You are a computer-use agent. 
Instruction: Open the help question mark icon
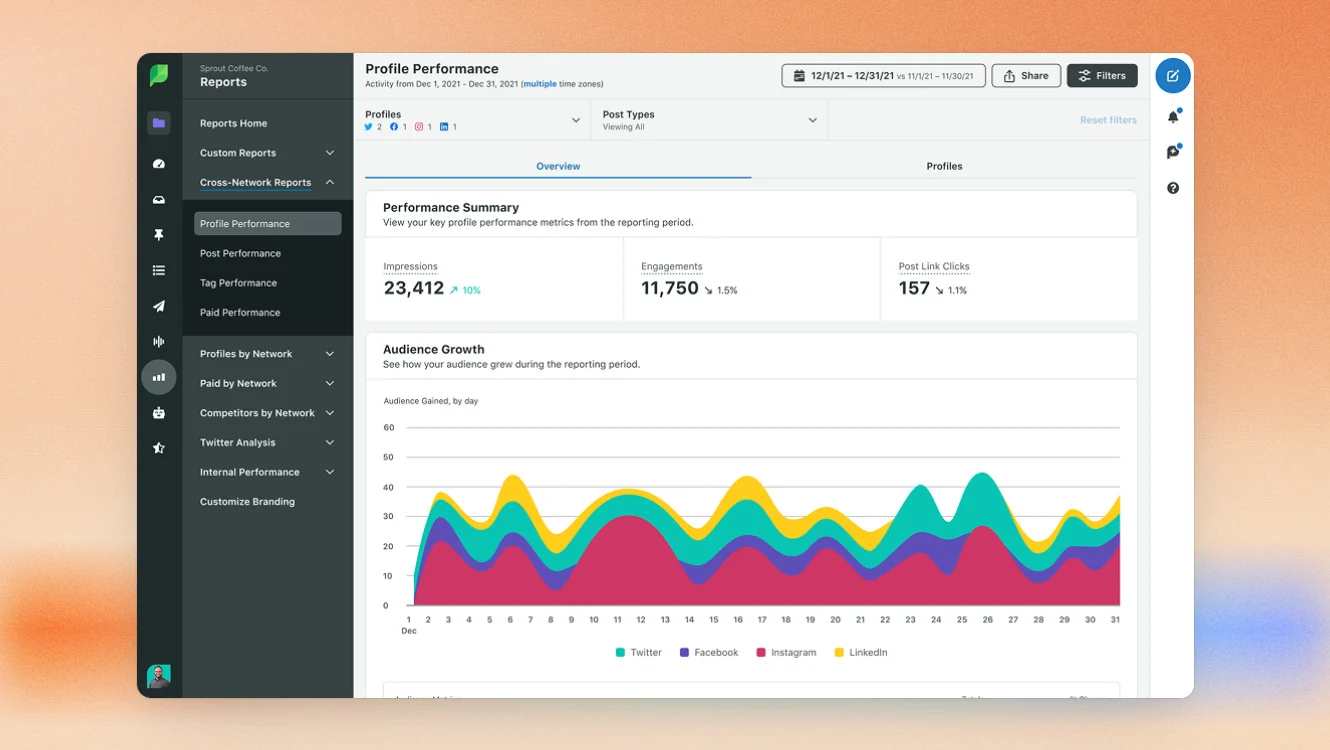1173,188
